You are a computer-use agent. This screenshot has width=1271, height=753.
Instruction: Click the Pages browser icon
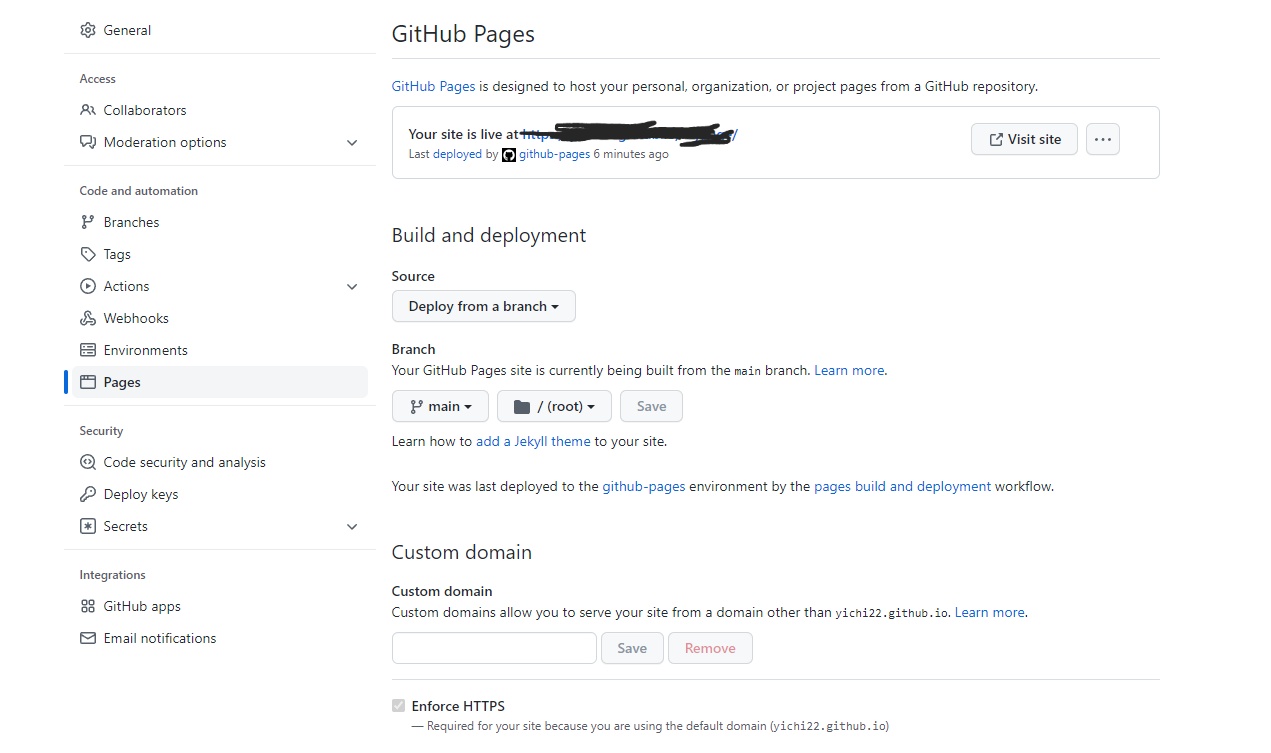(88, 382)
